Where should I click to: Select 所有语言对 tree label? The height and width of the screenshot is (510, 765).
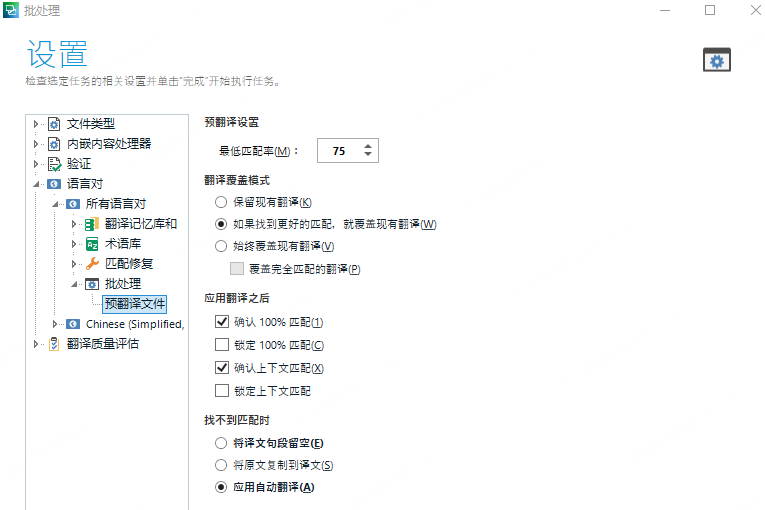(116, 204)
